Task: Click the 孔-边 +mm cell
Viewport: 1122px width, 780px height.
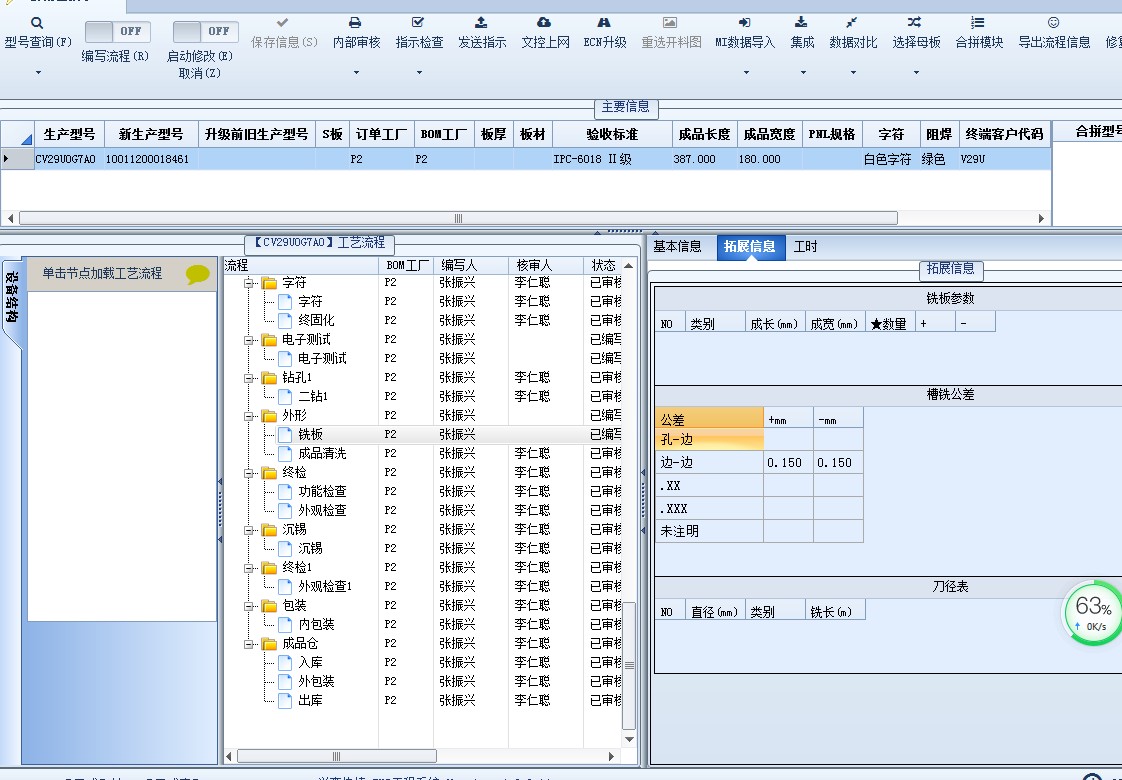Action: pyautogui.click(x=788, y=439)
